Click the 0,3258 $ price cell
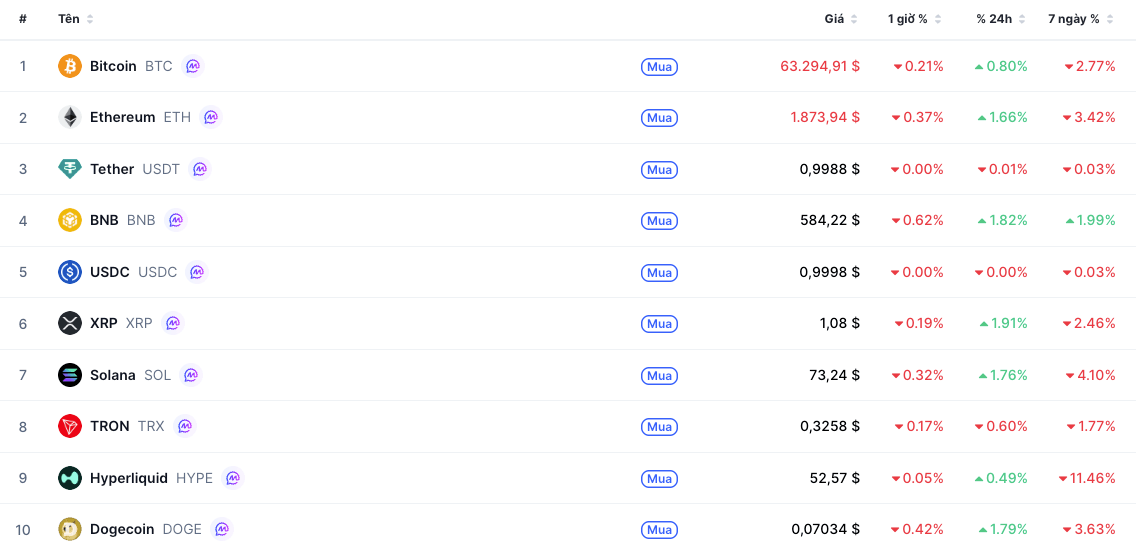Viewport: 1136px width, 554px height. (830, 427)
